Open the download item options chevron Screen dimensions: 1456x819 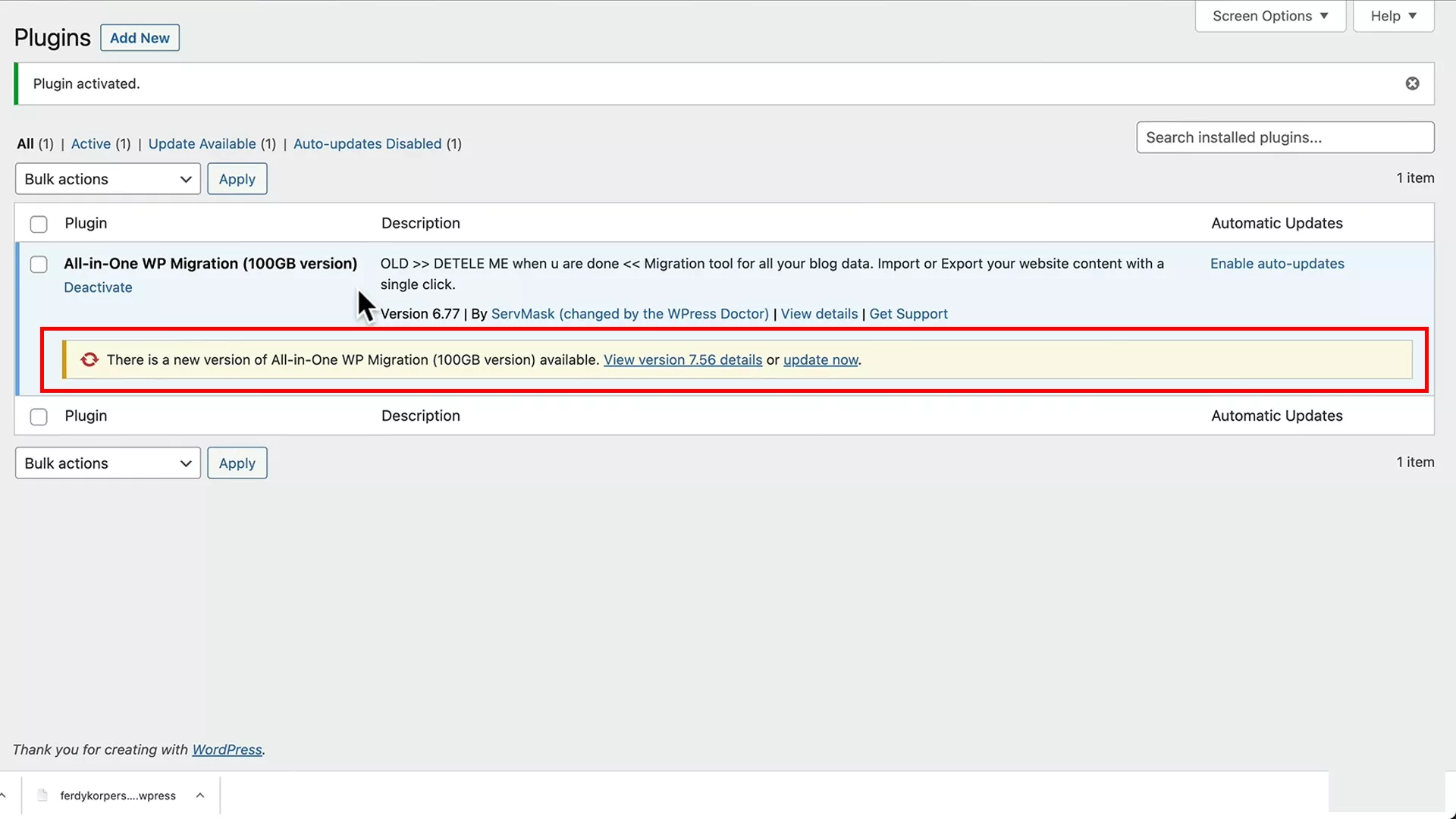tap(200, 795)
